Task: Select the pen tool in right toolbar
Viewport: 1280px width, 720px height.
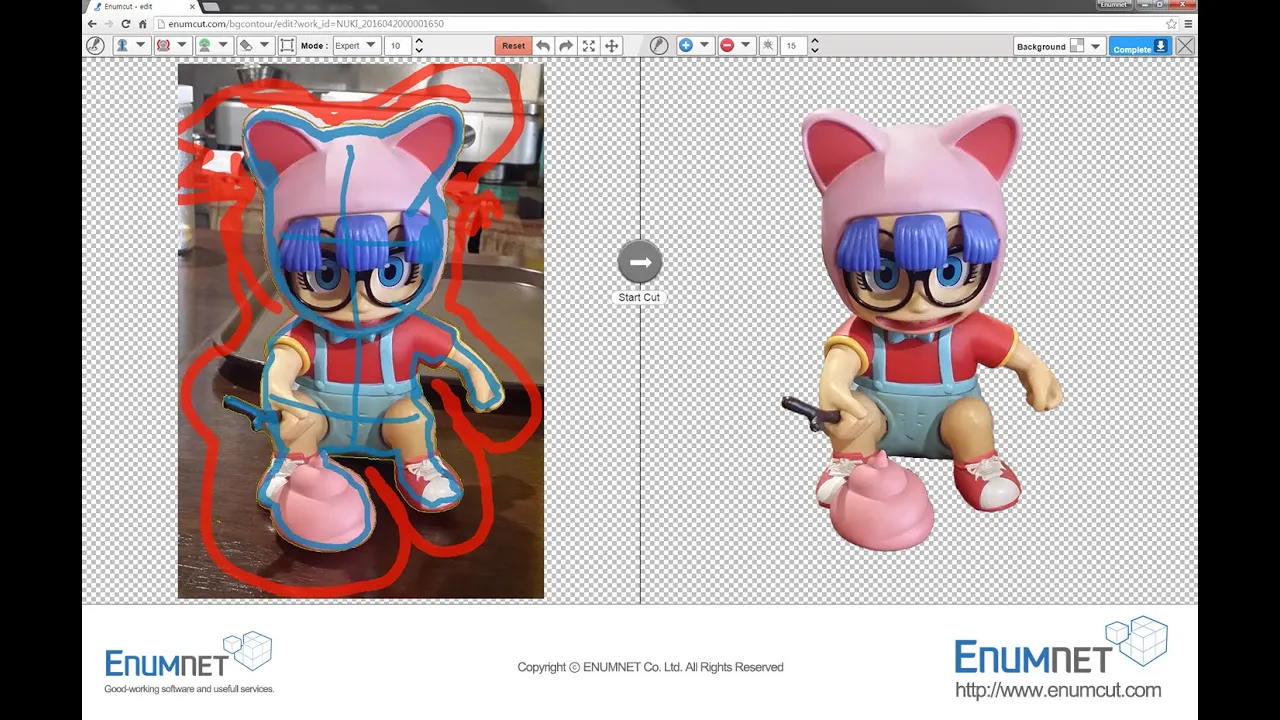Action: click(659, 45)
